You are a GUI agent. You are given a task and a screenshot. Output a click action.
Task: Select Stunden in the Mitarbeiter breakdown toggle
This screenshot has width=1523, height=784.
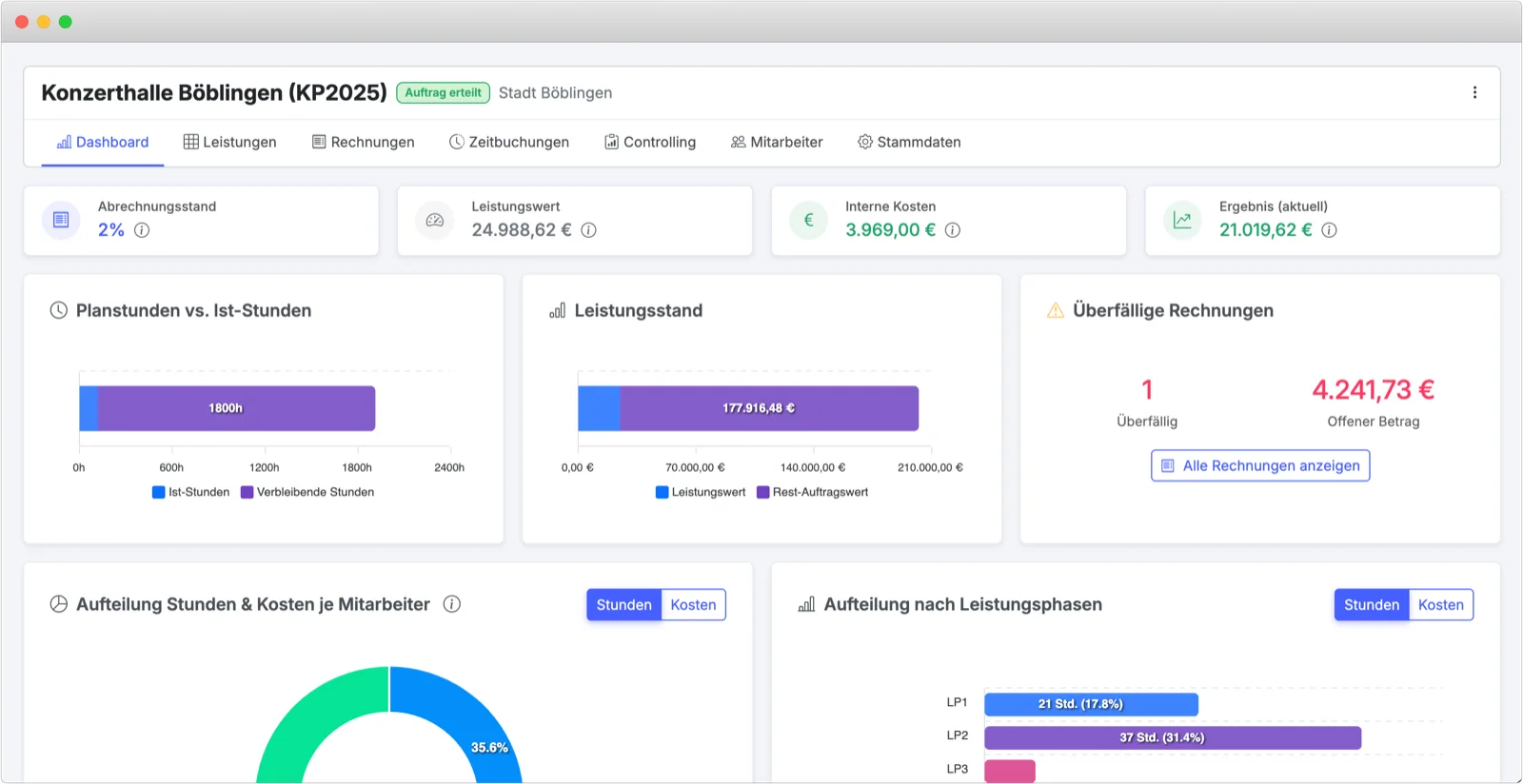click(x=623, y=605)
